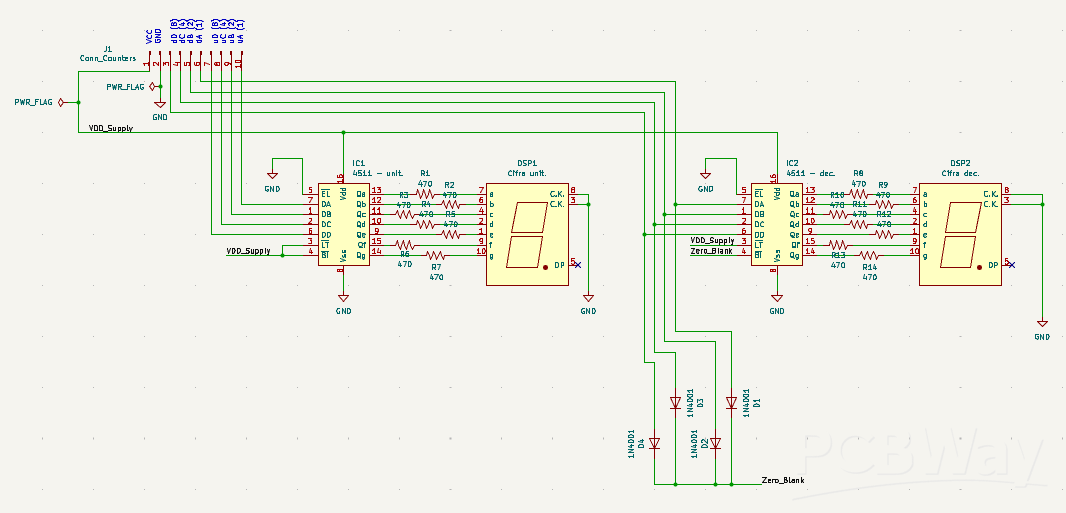The width and height of the screenshot is (1066, 513).
Task: Click the Conn_Counters value label
Action: tap(107, 58)
